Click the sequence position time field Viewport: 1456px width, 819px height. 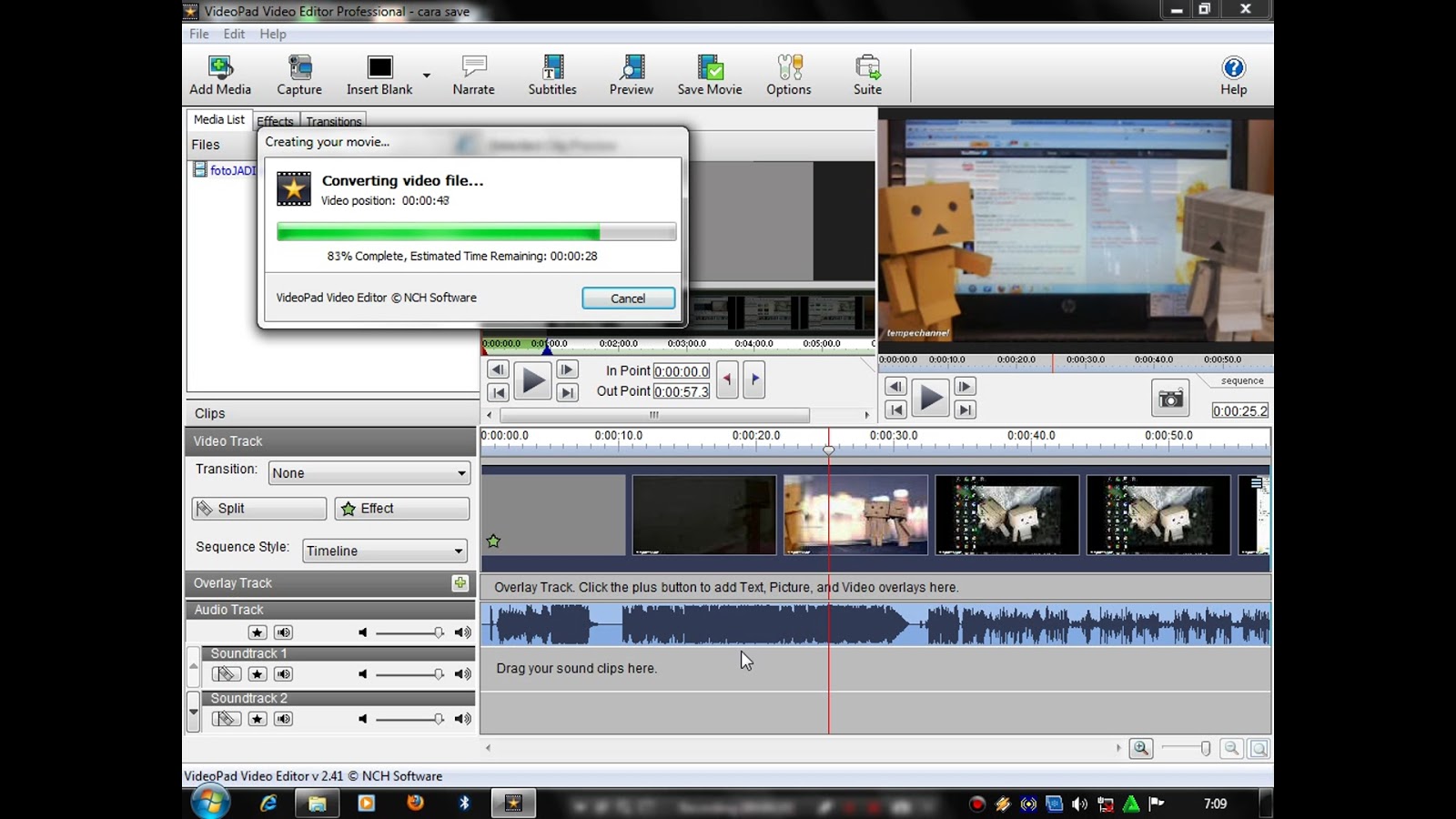coord(1240,410)
